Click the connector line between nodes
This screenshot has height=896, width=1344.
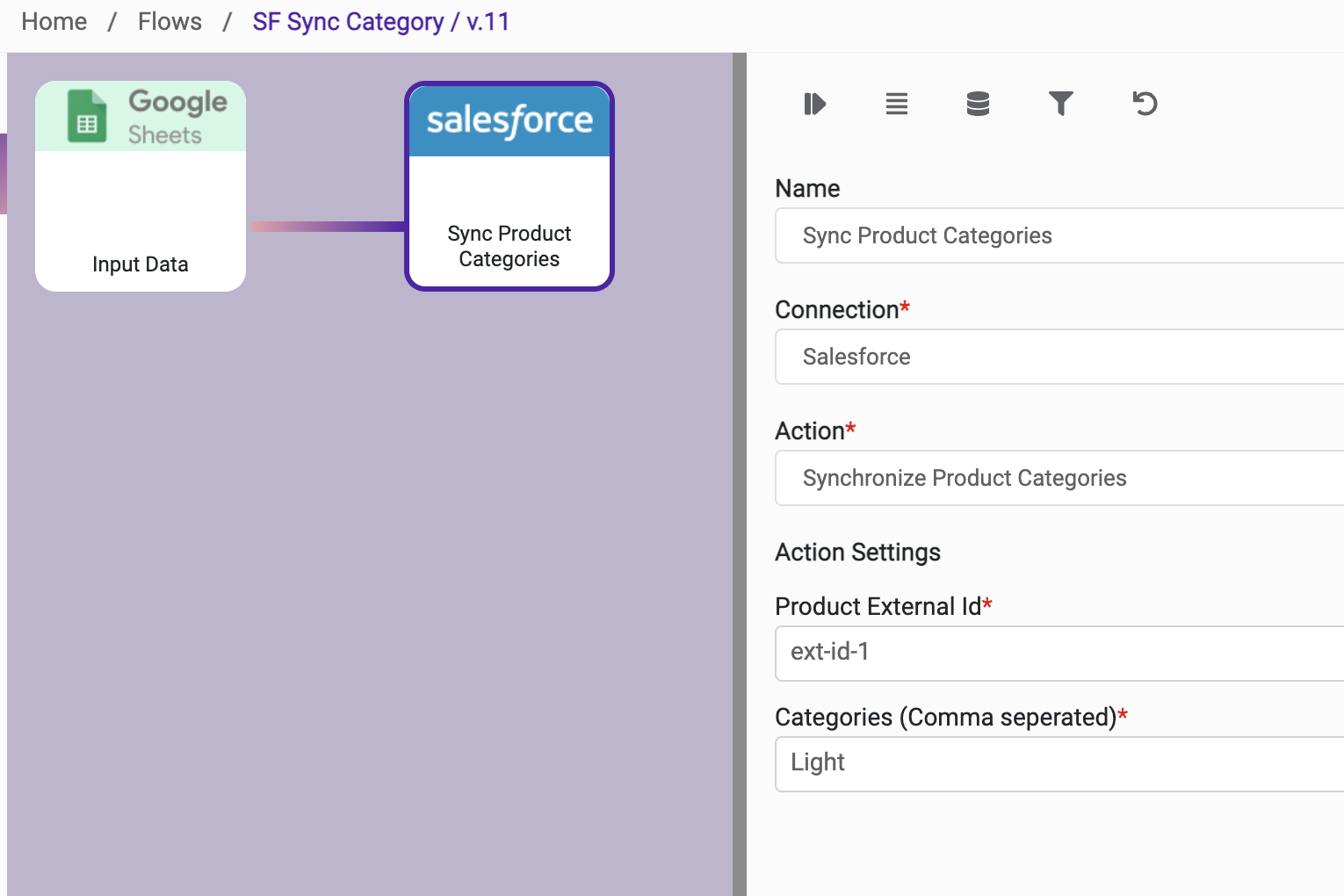click(327, 227)
